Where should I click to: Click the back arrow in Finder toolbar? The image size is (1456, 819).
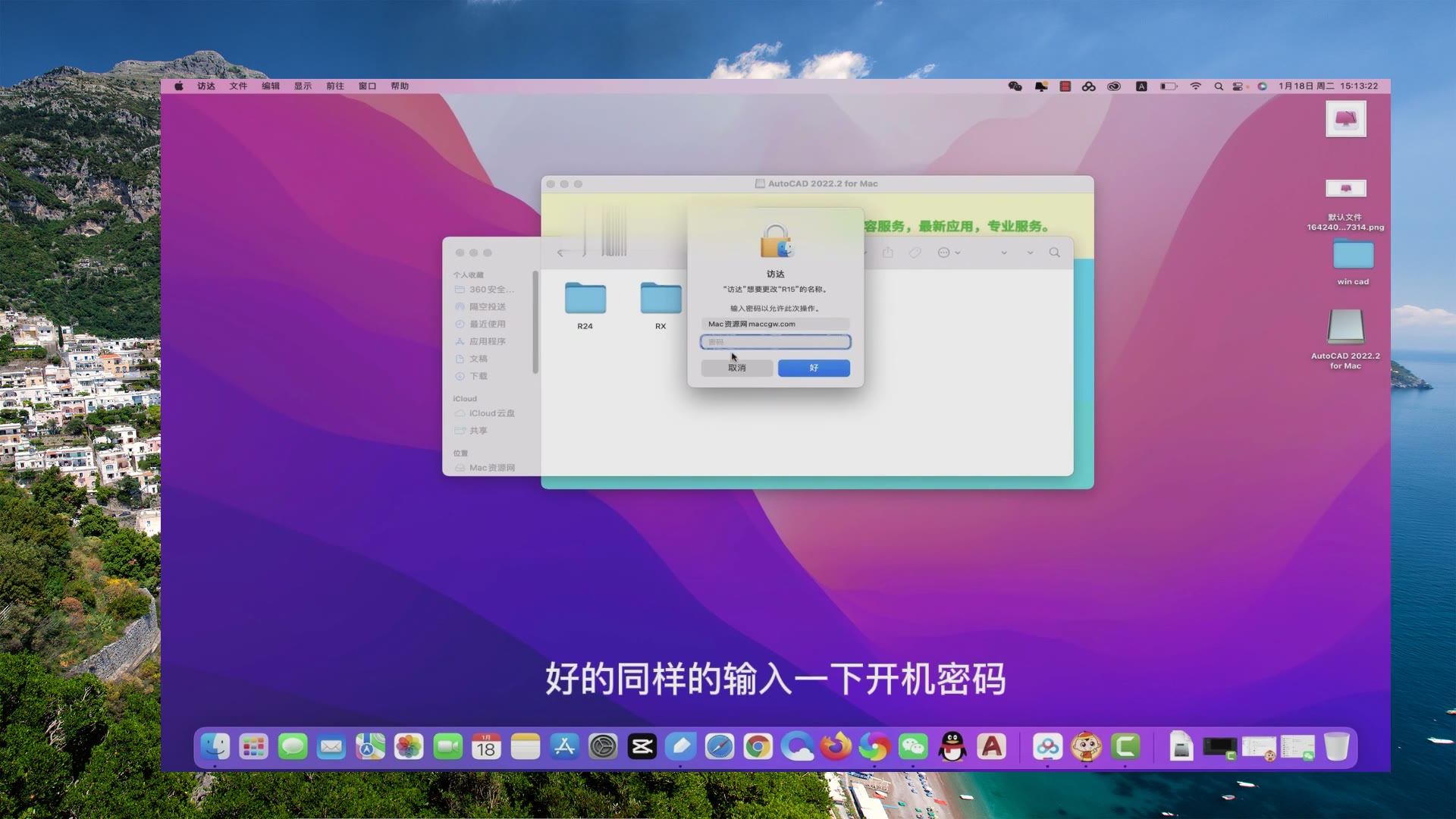pos(560,253)
